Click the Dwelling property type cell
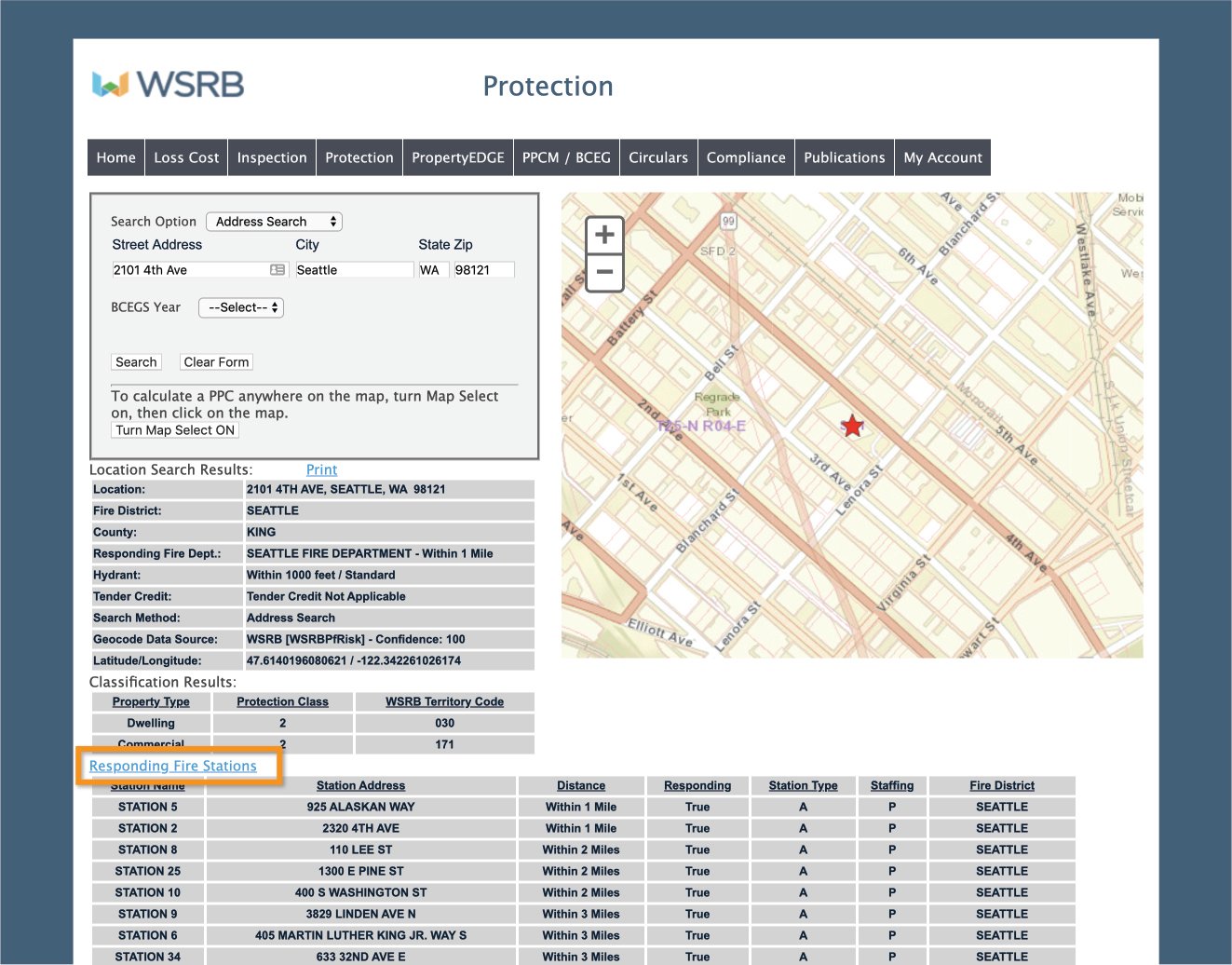 [151, 723]
